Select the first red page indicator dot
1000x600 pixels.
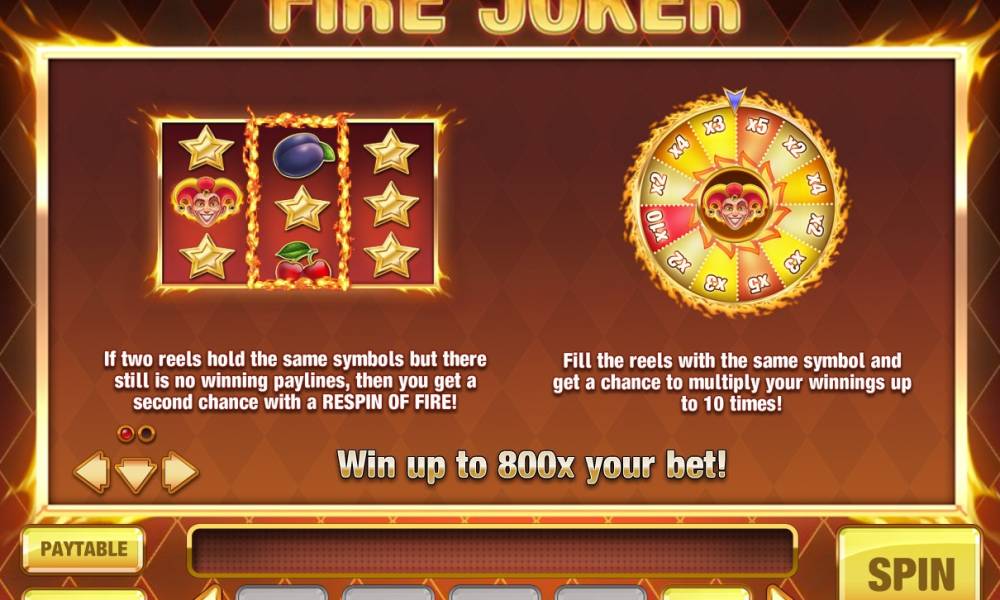click(126, 434)
